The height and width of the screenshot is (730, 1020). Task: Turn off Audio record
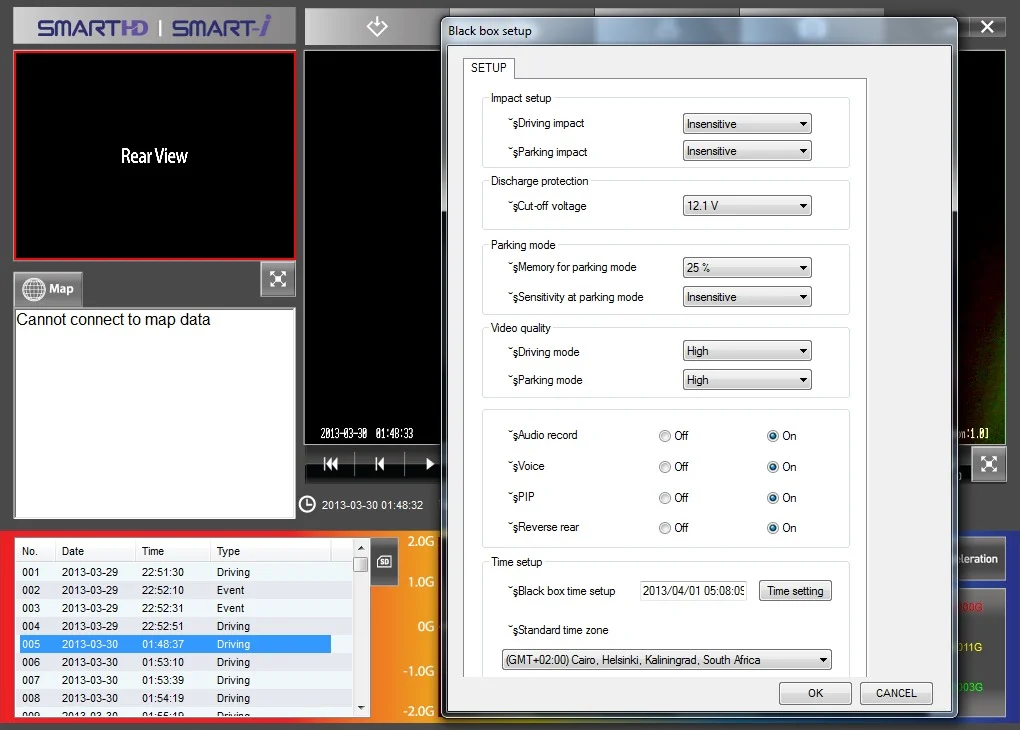coord(665,436)
